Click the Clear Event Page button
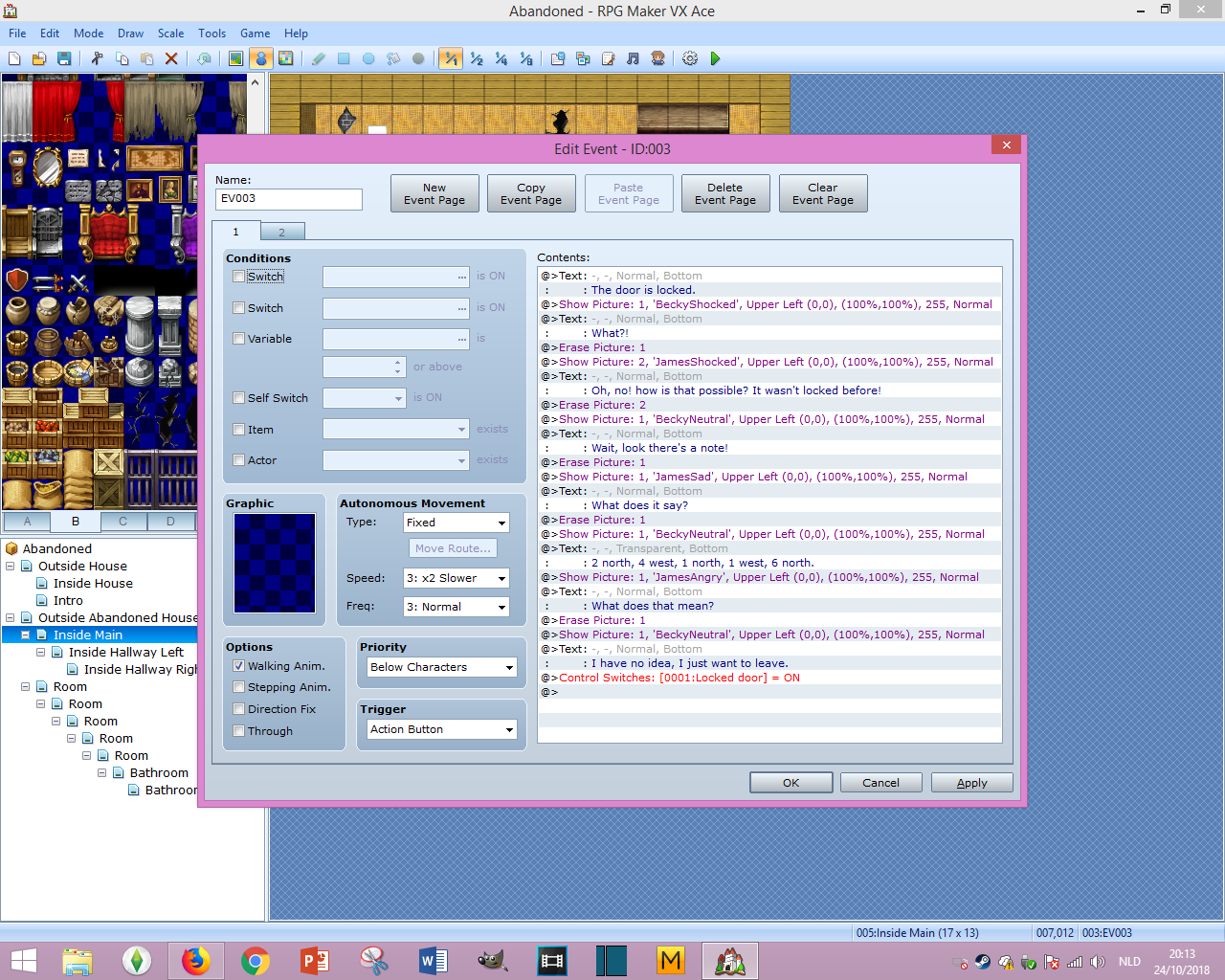This screenshot has height=980, width=1225. coord(823,193)
